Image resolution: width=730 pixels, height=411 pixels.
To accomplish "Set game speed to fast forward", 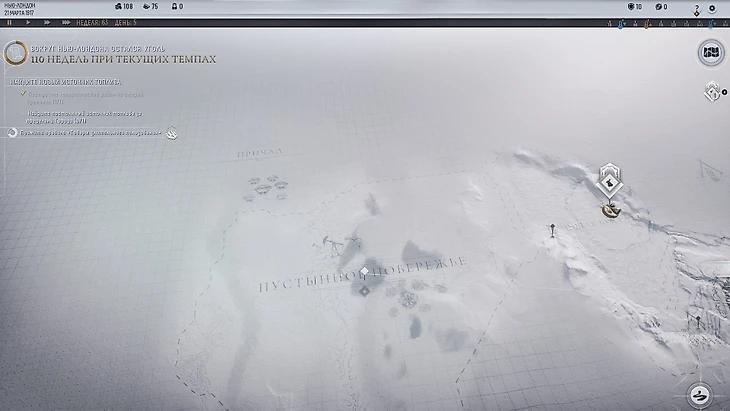I will tap(46, 22).
